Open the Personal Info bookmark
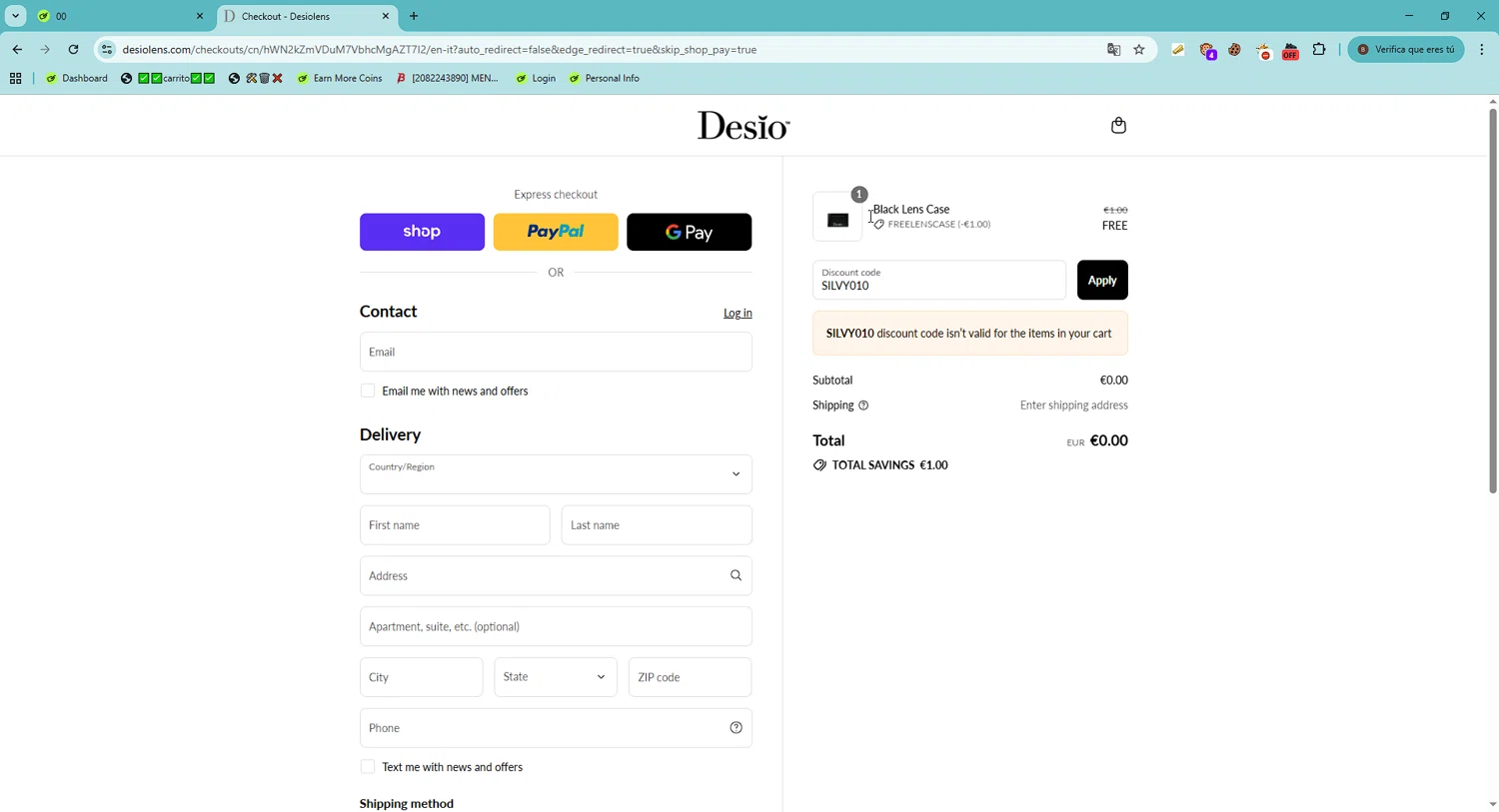Viewport: 1499px width, 812px height. 604,78
